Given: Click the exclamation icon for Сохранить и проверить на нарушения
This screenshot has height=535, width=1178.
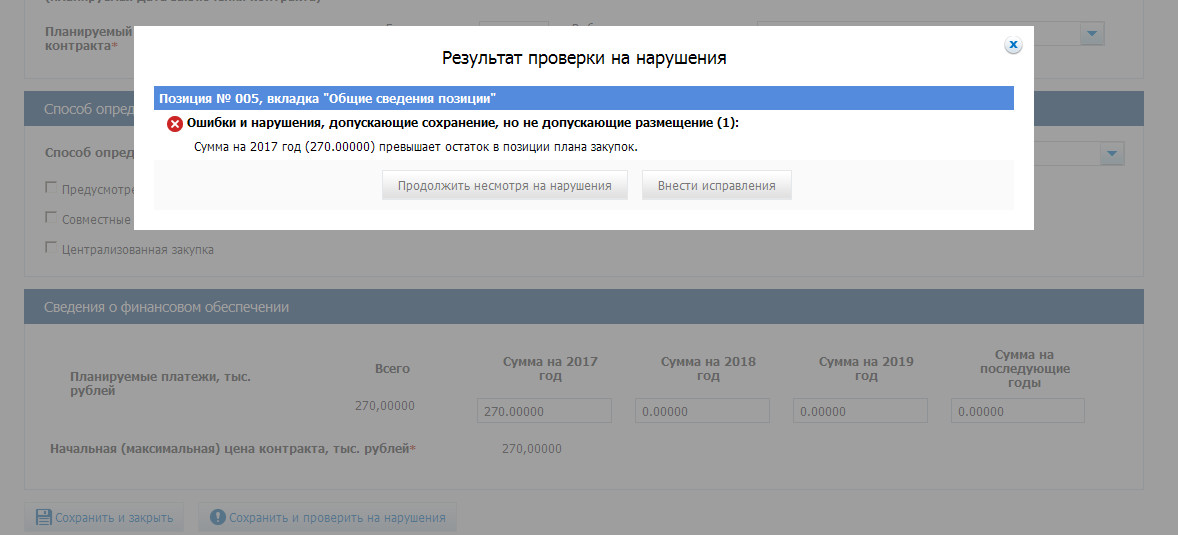Looking at the screenshot, I should point(217,517).
